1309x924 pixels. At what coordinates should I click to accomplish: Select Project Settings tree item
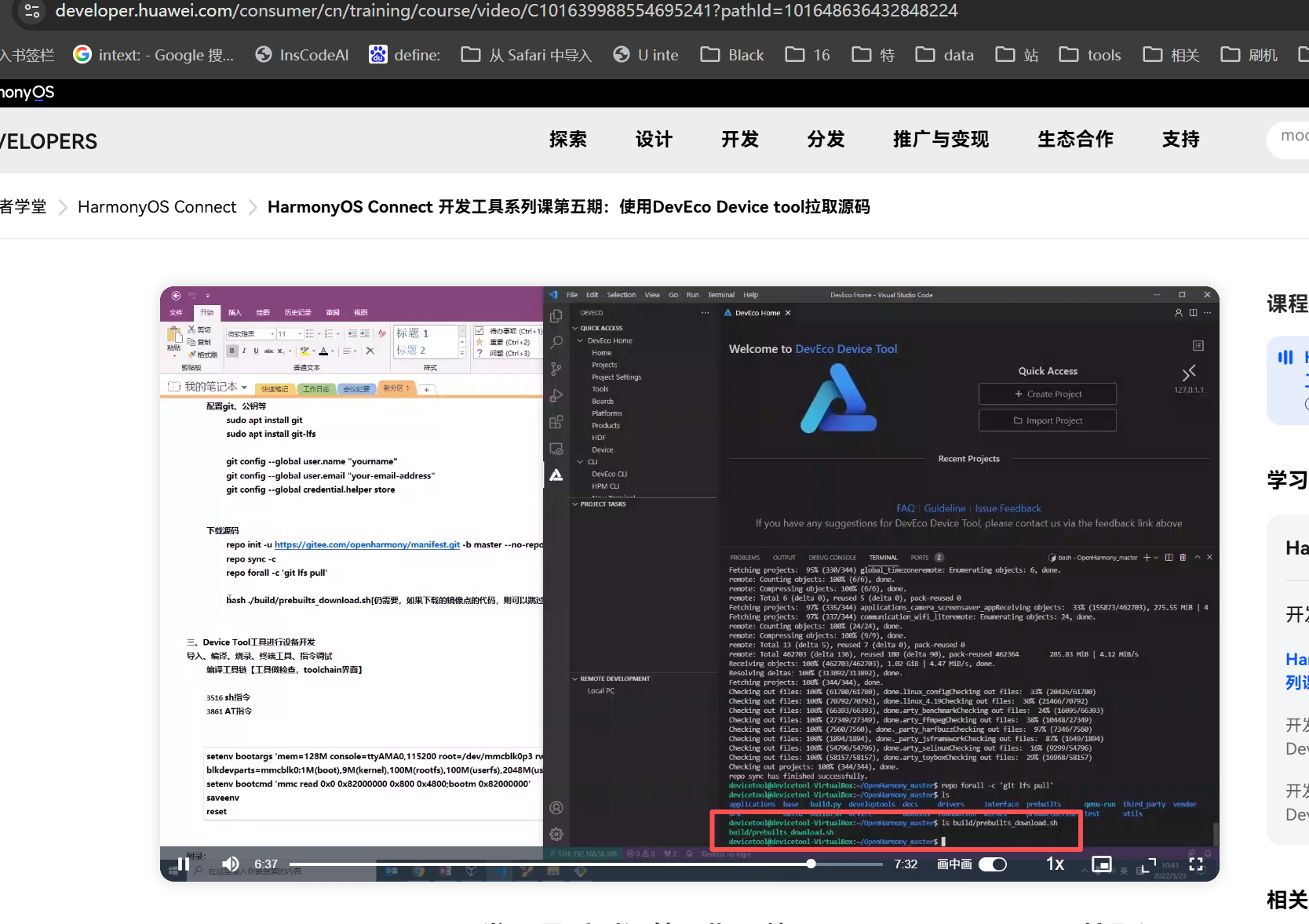[x=616, y=377]
